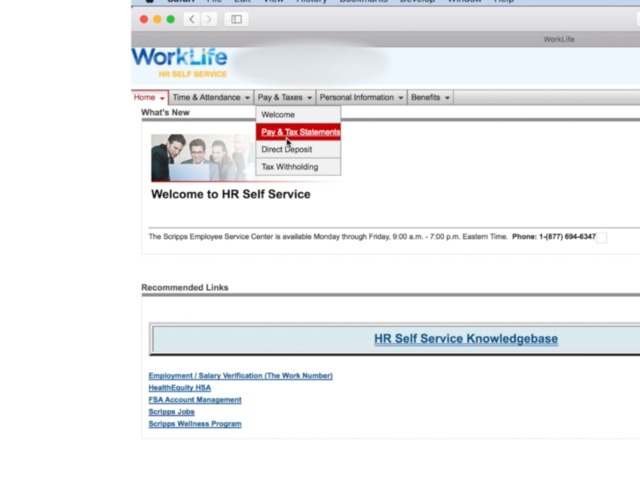Choose Tax Withholding from the menu
This screenshot has width=640, height=480.
click(x=290, y=167)
